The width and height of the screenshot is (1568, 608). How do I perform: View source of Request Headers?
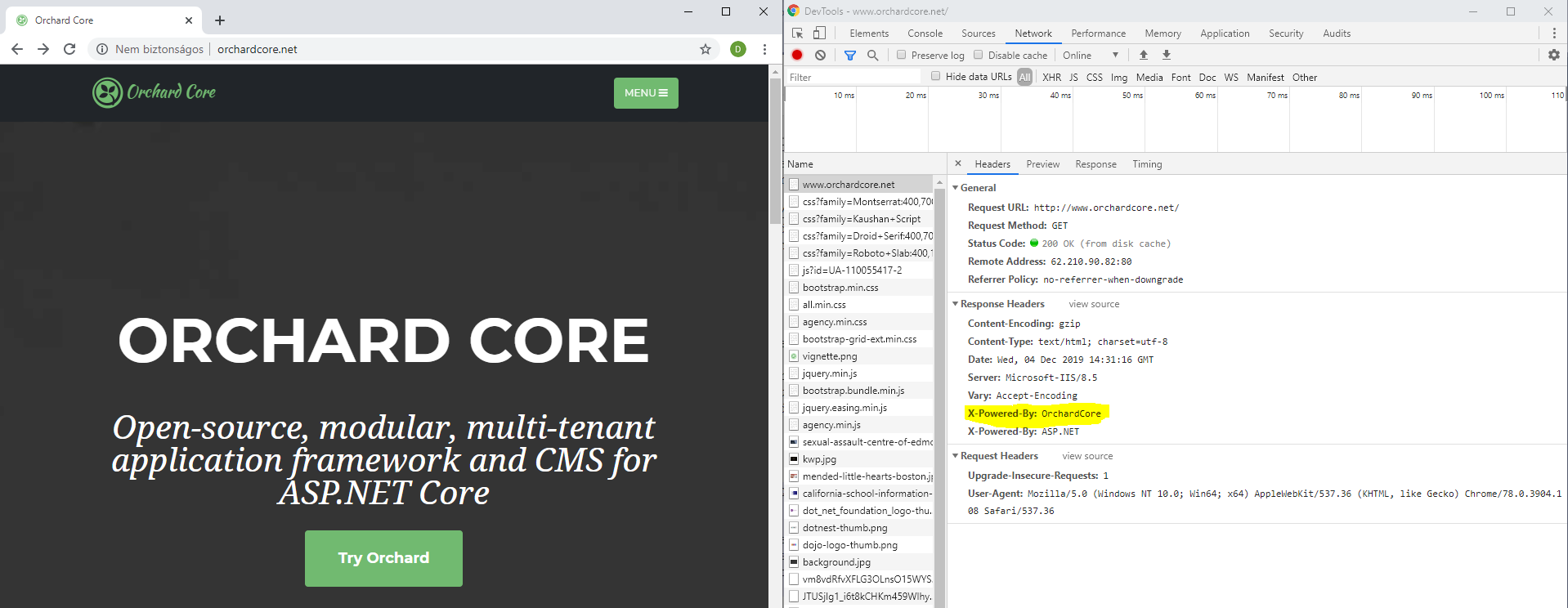coord(1087,456)
